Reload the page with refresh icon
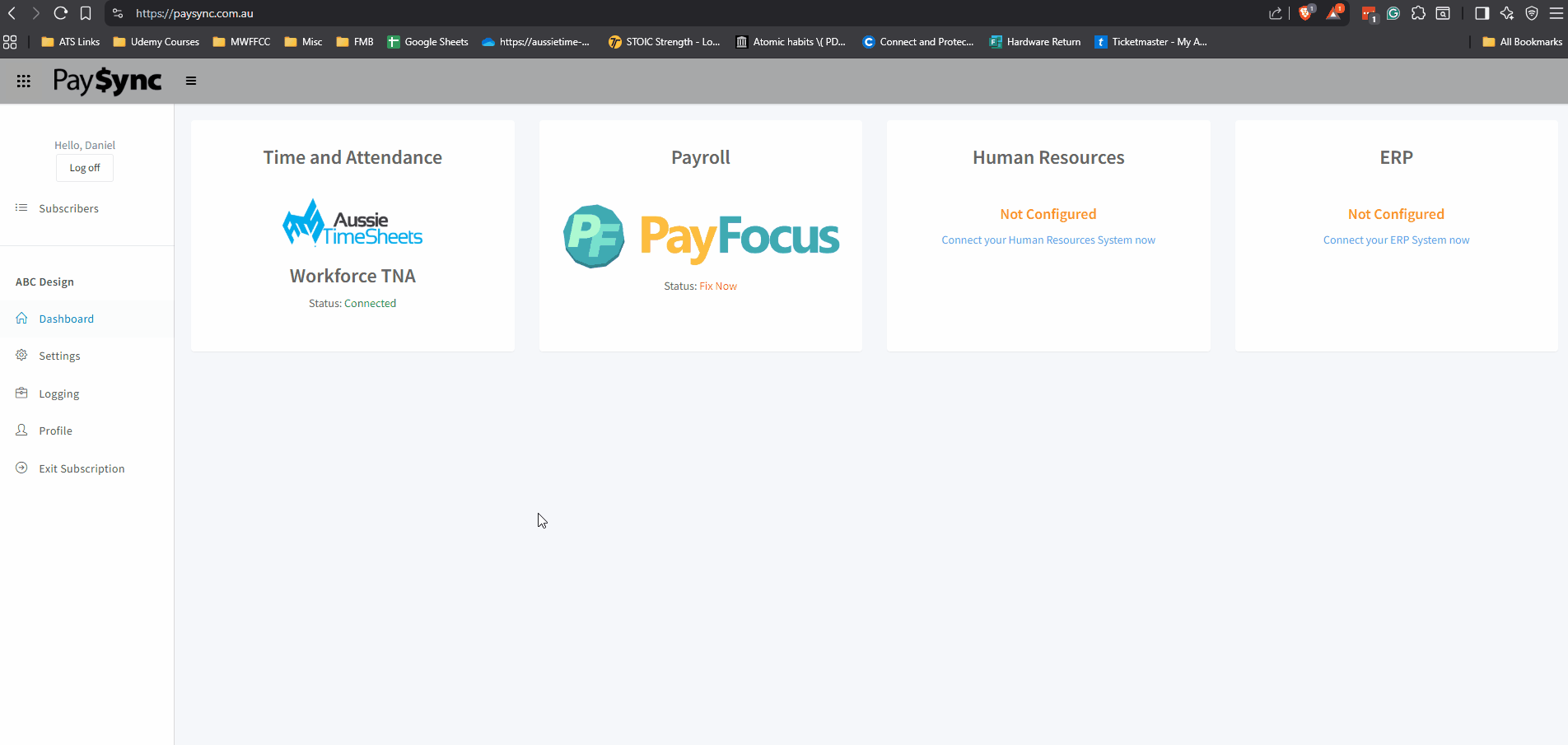This screenshot has height=745, width=1568. pos(60,13)
